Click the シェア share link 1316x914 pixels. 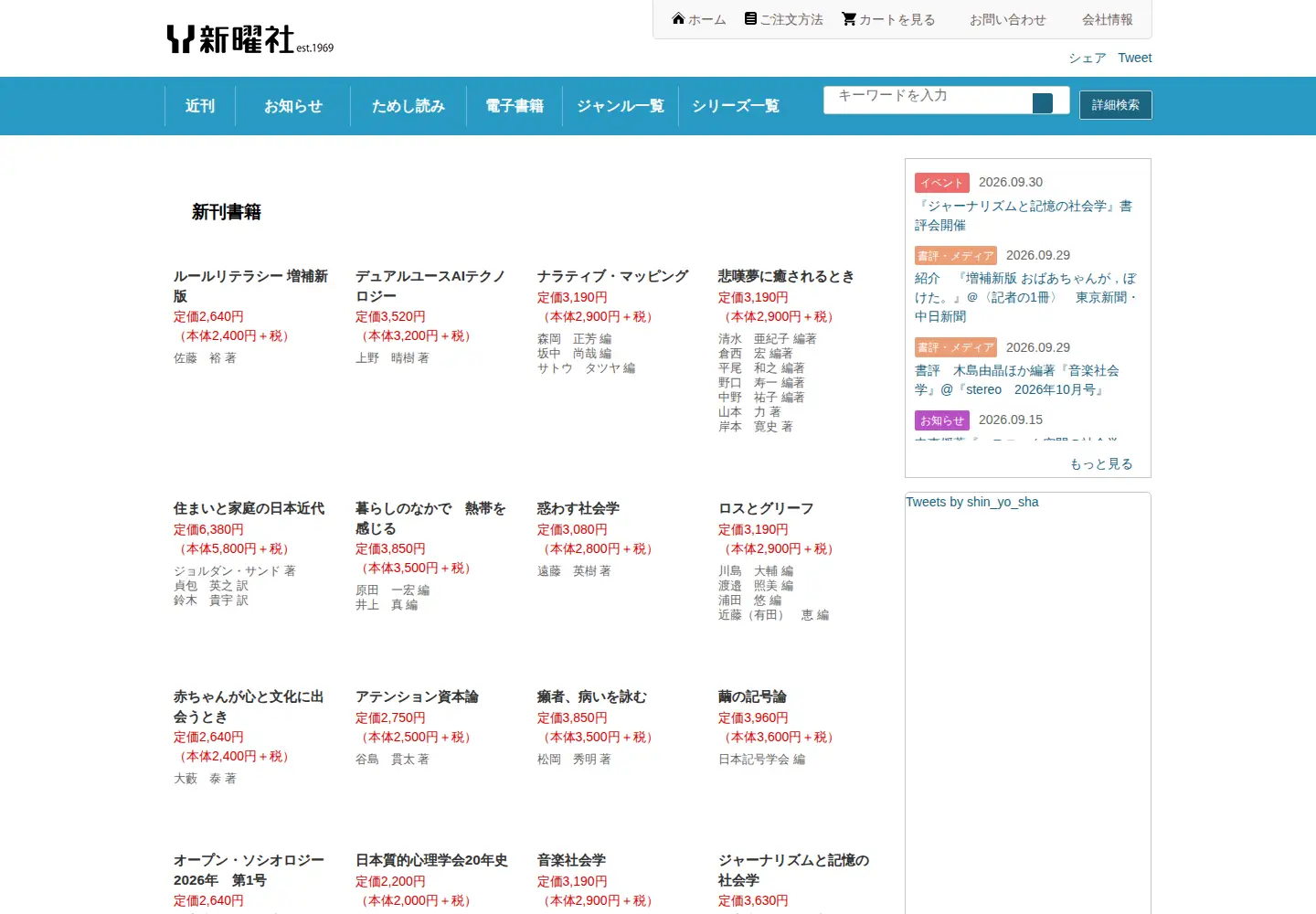(1088, 58)
